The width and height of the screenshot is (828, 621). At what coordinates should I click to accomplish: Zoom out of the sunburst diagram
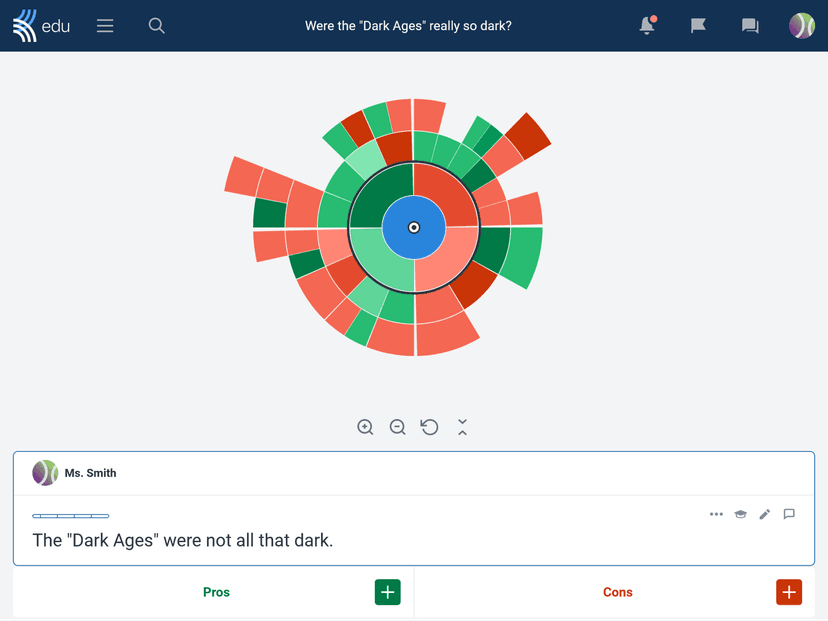tap(397, 427)
